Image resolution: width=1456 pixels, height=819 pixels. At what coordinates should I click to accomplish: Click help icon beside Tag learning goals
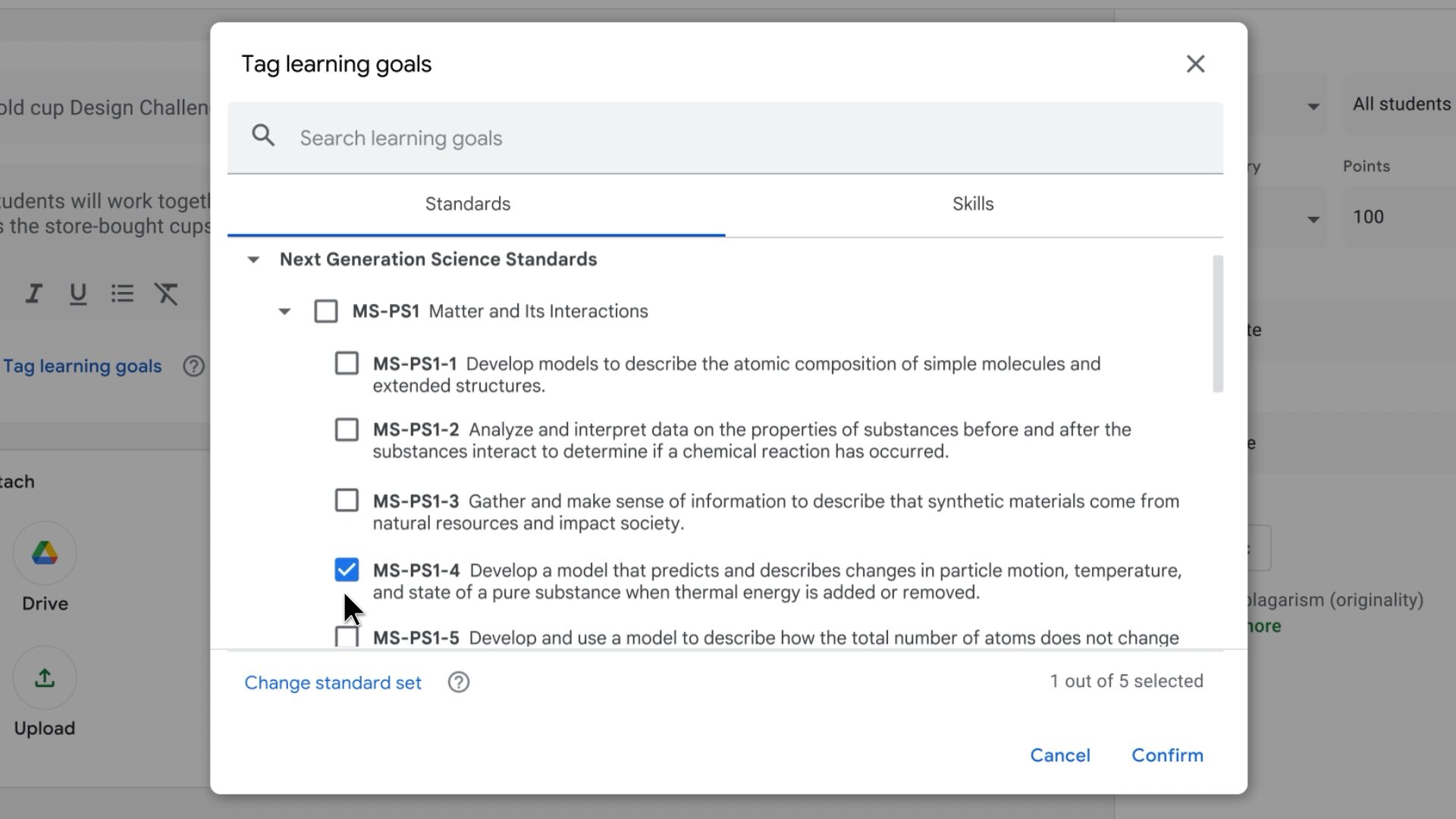[x=193, y=366]
